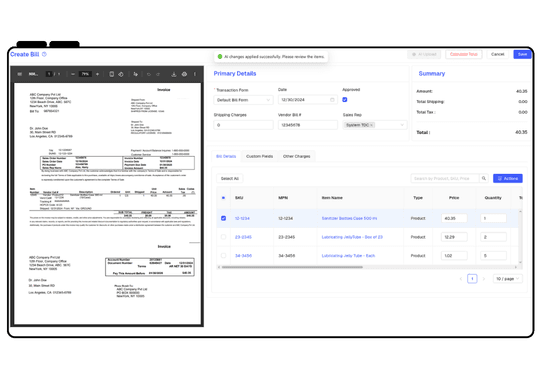Print the invoice PDF

pos(184,74)
